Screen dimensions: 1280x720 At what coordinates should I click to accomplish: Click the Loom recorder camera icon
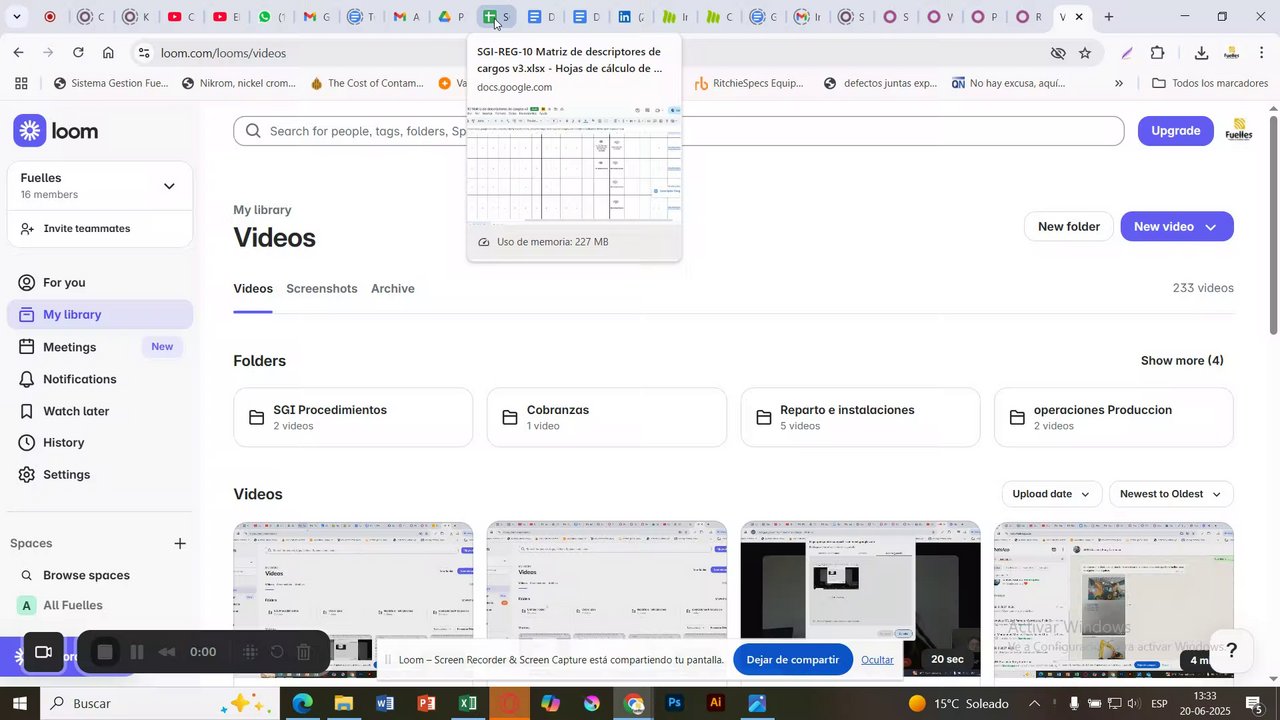pos(43,653)
